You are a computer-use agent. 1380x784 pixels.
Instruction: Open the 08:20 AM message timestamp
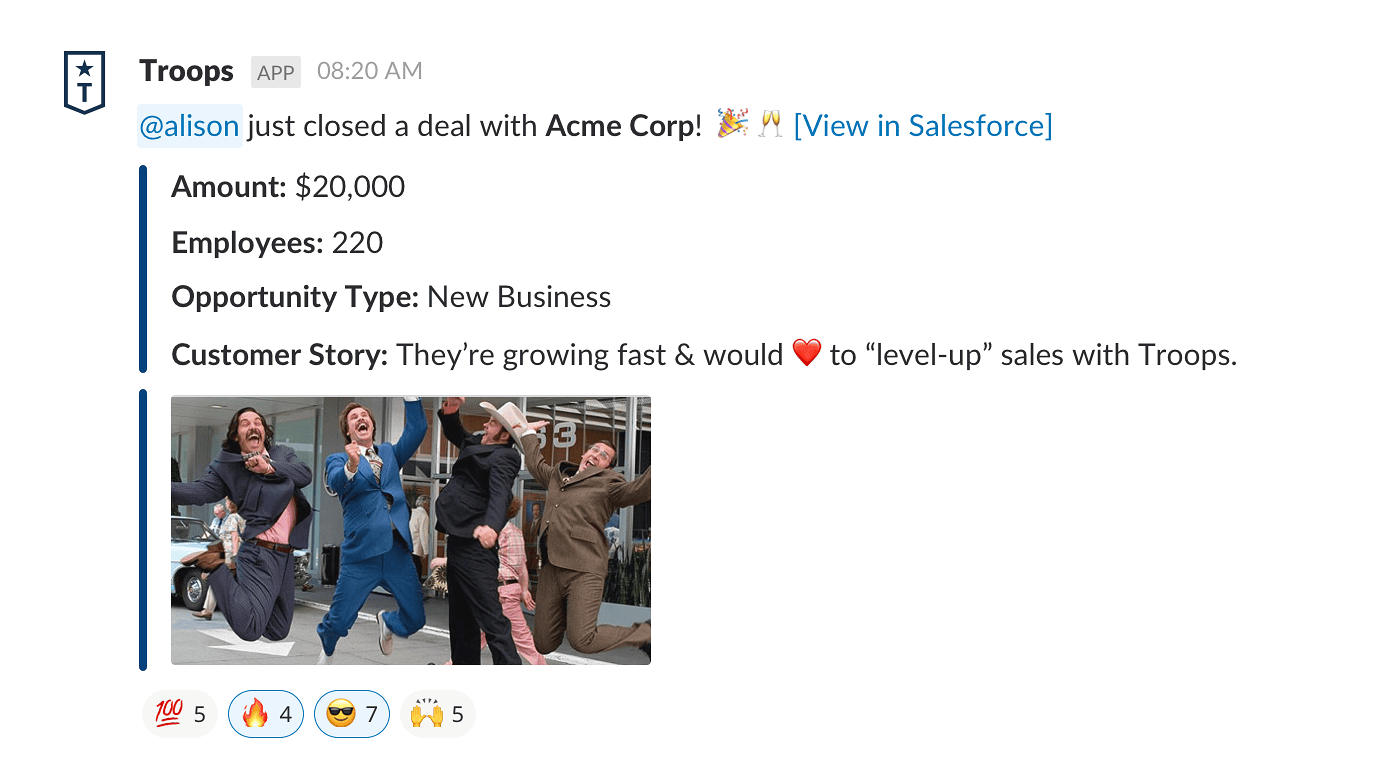click(x=369, y=72)
